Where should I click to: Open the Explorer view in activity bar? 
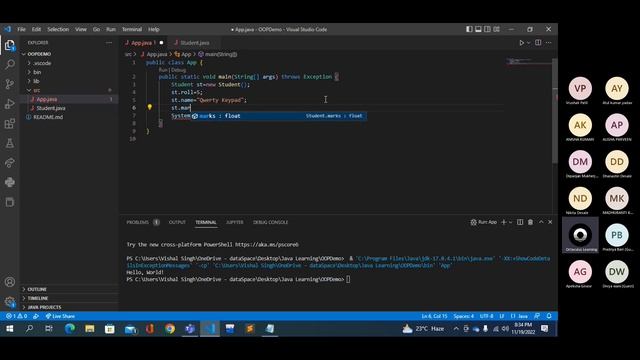[x=10, y=45]
